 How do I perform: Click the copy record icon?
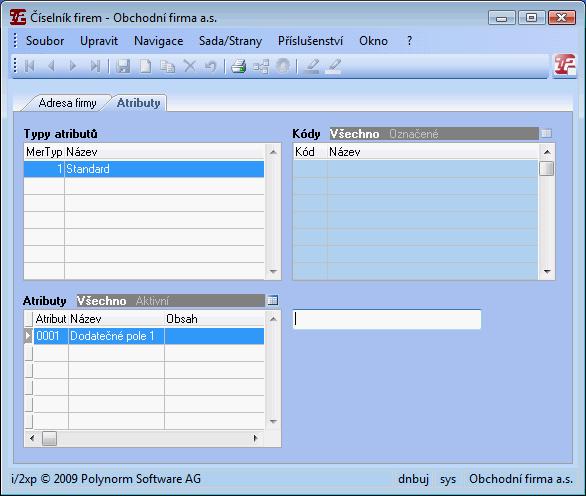point(167,67)
